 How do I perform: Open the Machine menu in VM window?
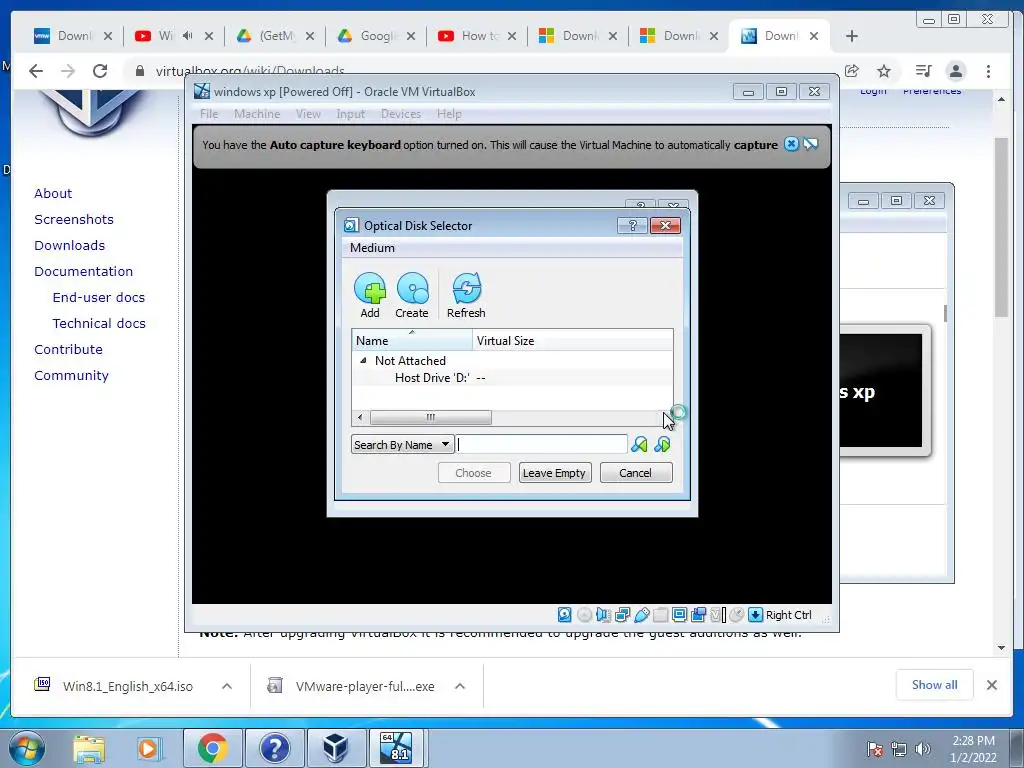pos(257,114)
